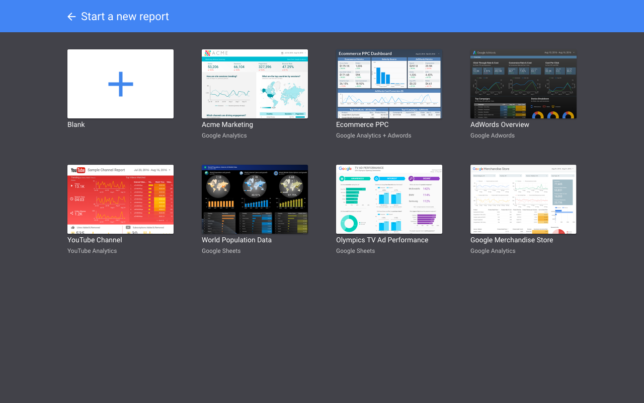Screen dimensions: 644x403
Task: Click the back arrow icon in header
Action: (x=71, y=16)
